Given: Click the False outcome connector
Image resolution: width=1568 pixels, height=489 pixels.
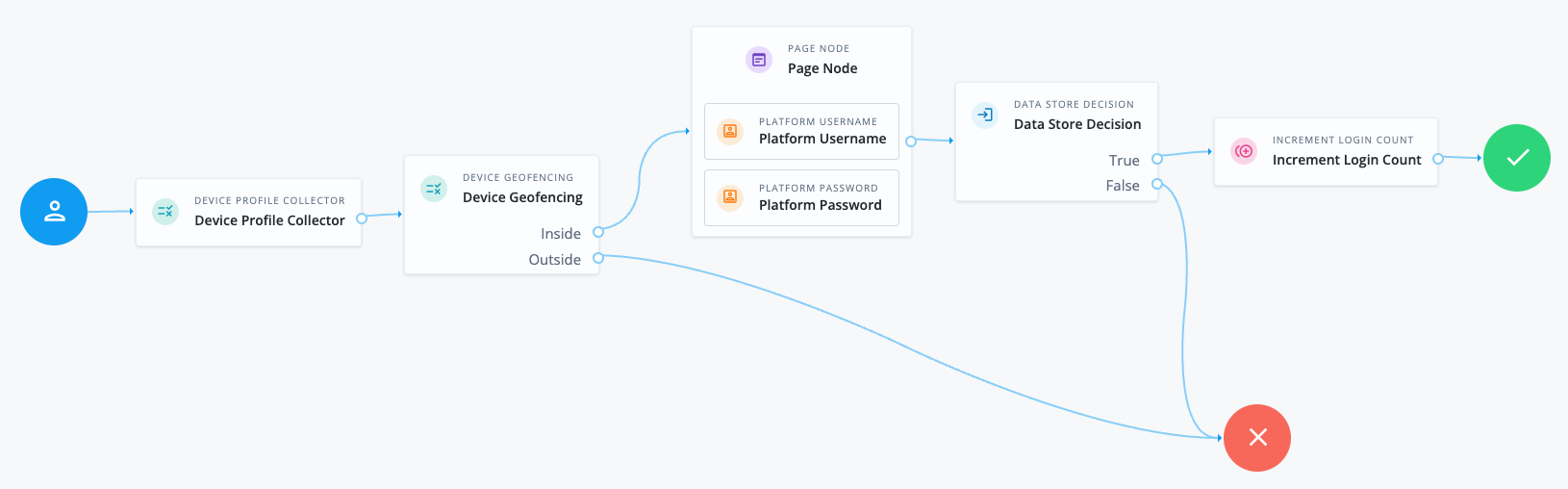Looking at the screenshot, I should point(1157,184).
